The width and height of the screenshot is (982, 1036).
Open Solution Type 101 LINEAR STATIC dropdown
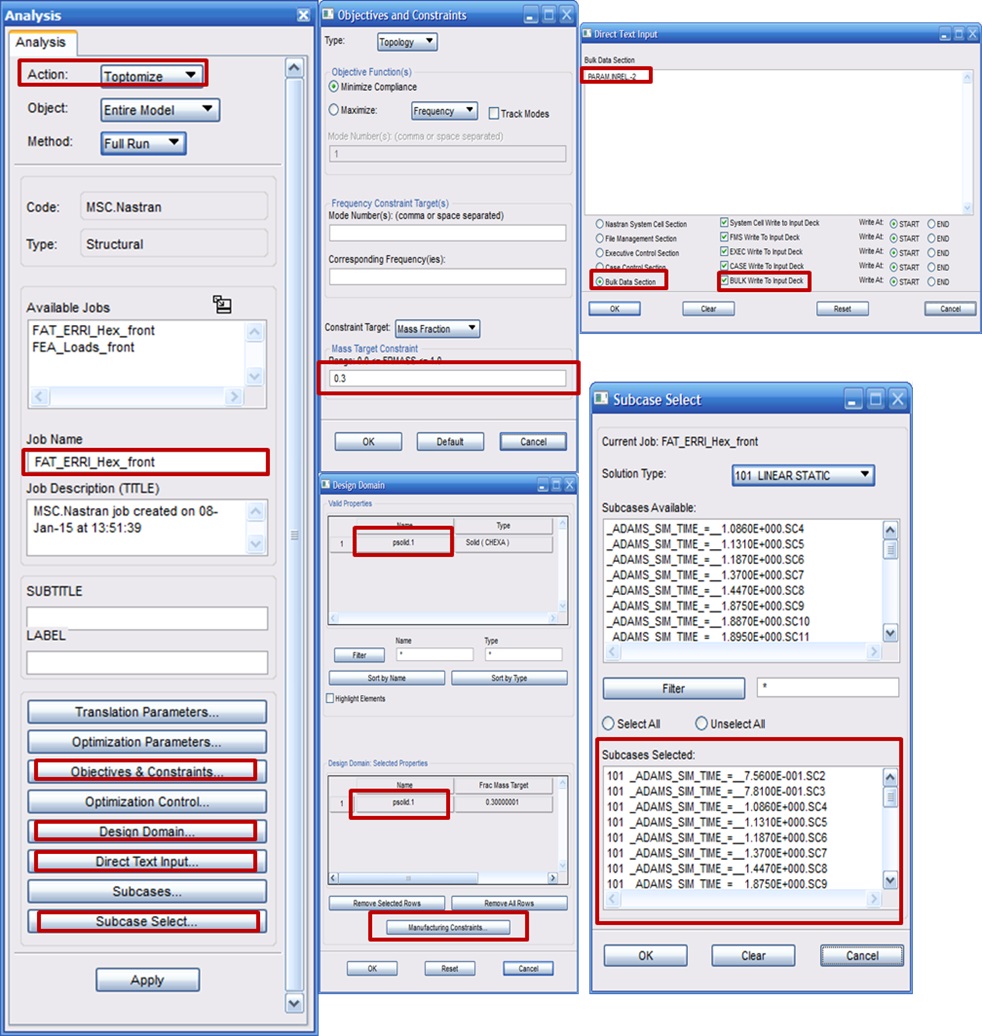point(802,475)
